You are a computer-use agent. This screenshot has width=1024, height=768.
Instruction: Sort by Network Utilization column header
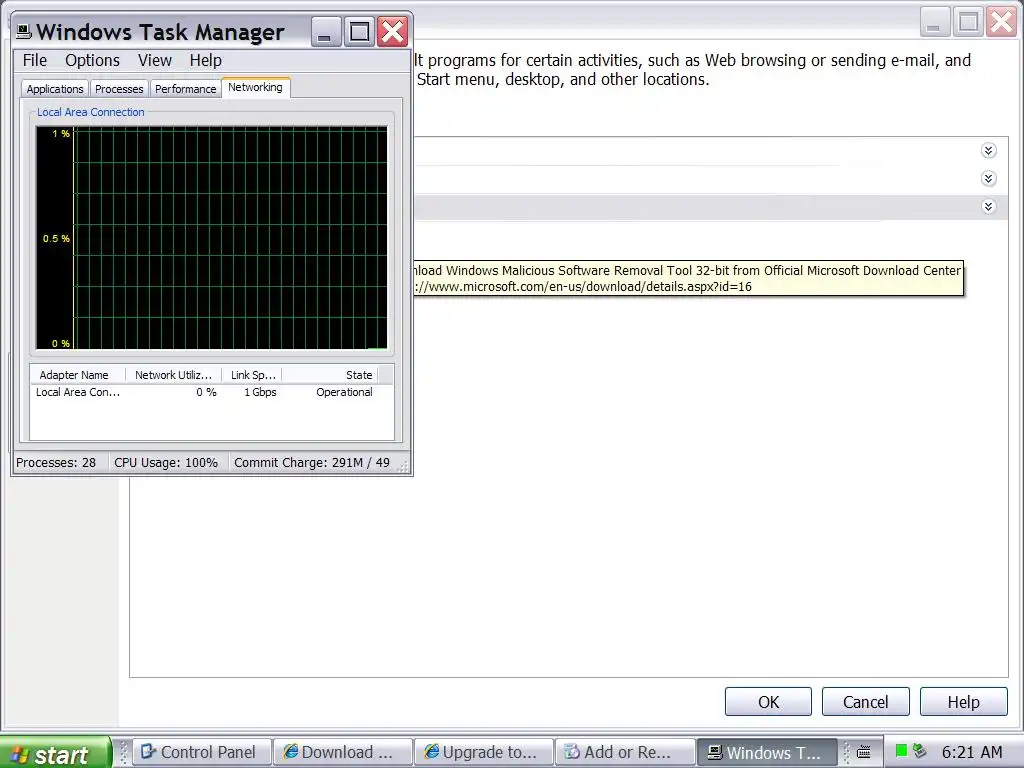pyautogui.click(x=173, y=375)
